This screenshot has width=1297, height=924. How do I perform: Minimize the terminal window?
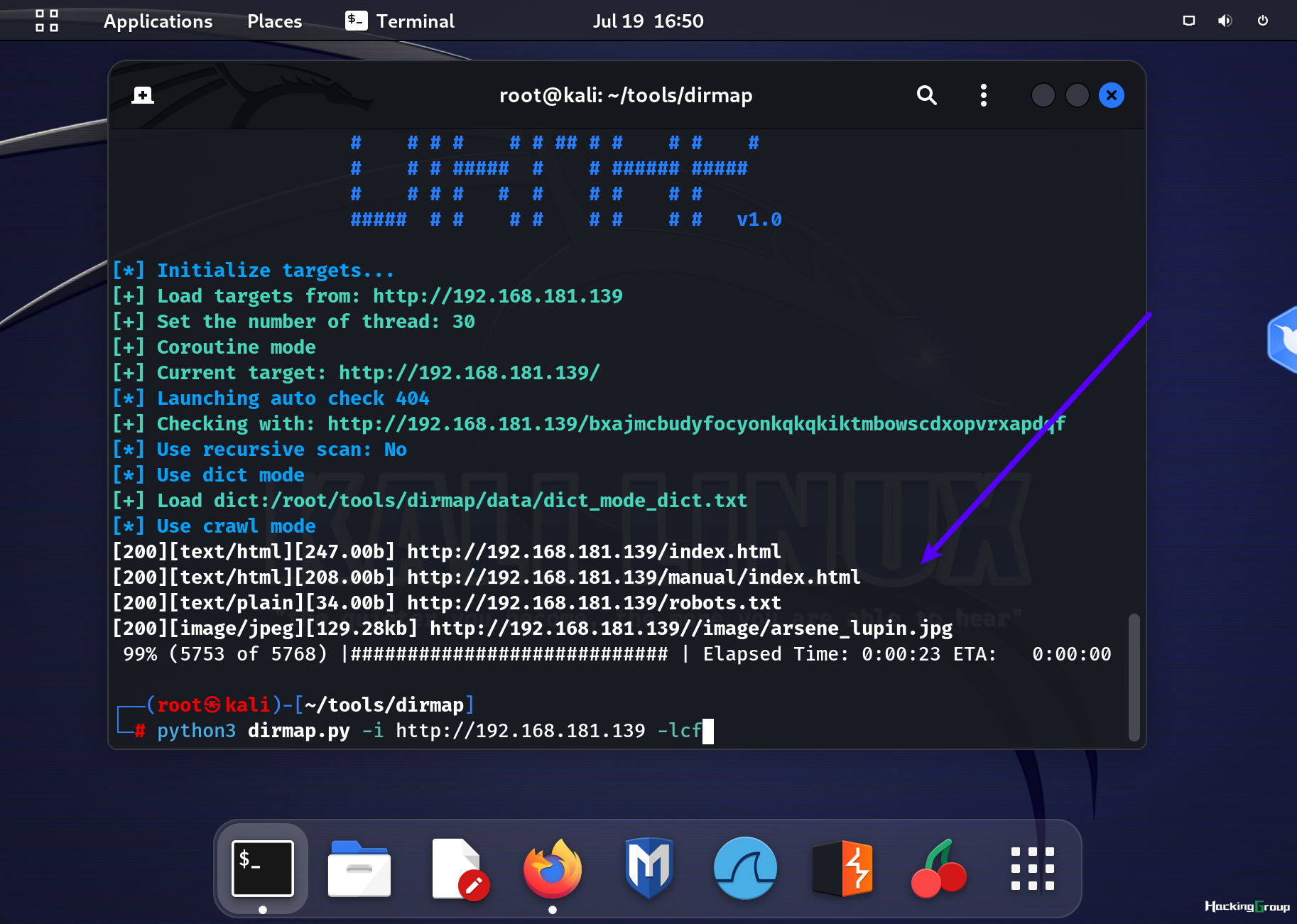[x=1043, y=95]
